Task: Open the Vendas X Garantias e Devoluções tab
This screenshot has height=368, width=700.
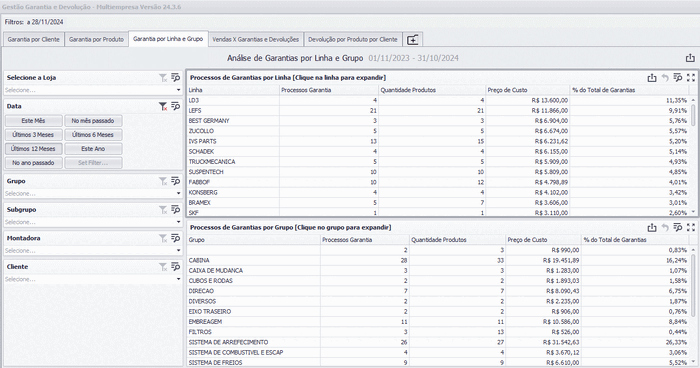Action: [255, 39]
